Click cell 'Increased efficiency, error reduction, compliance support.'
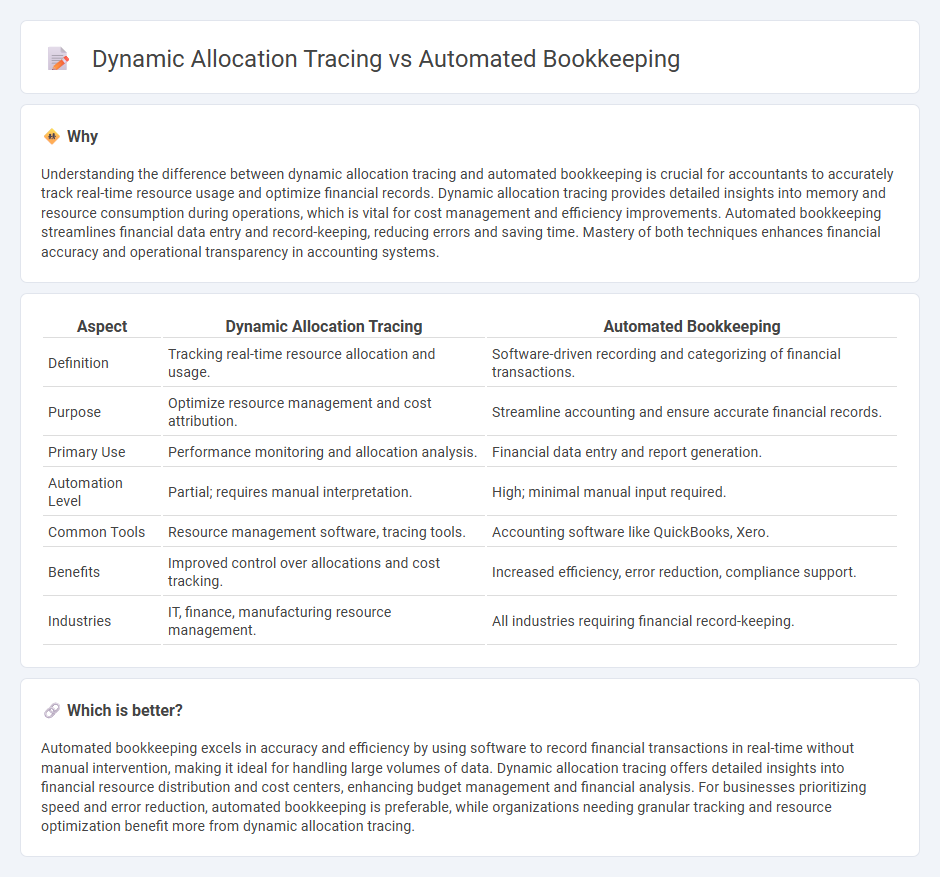Screen dimensions: 940x877 point(692,572)
